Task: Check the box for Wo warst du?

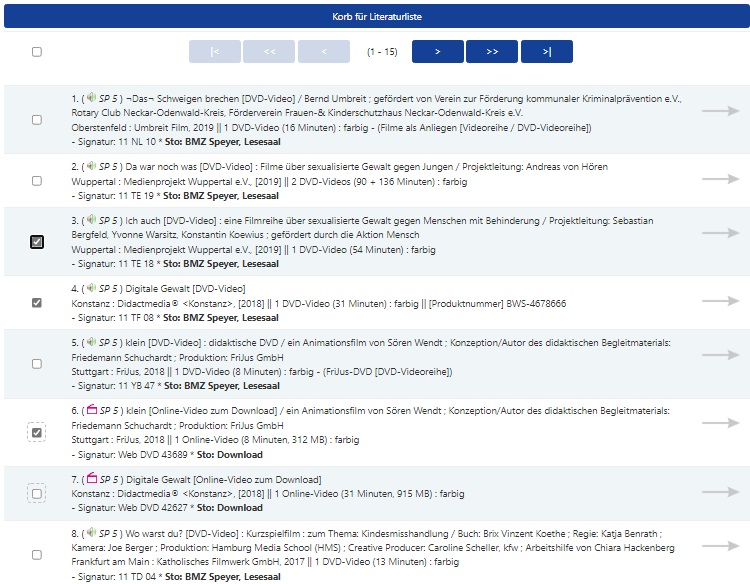Action: click(x=37, y=555)
